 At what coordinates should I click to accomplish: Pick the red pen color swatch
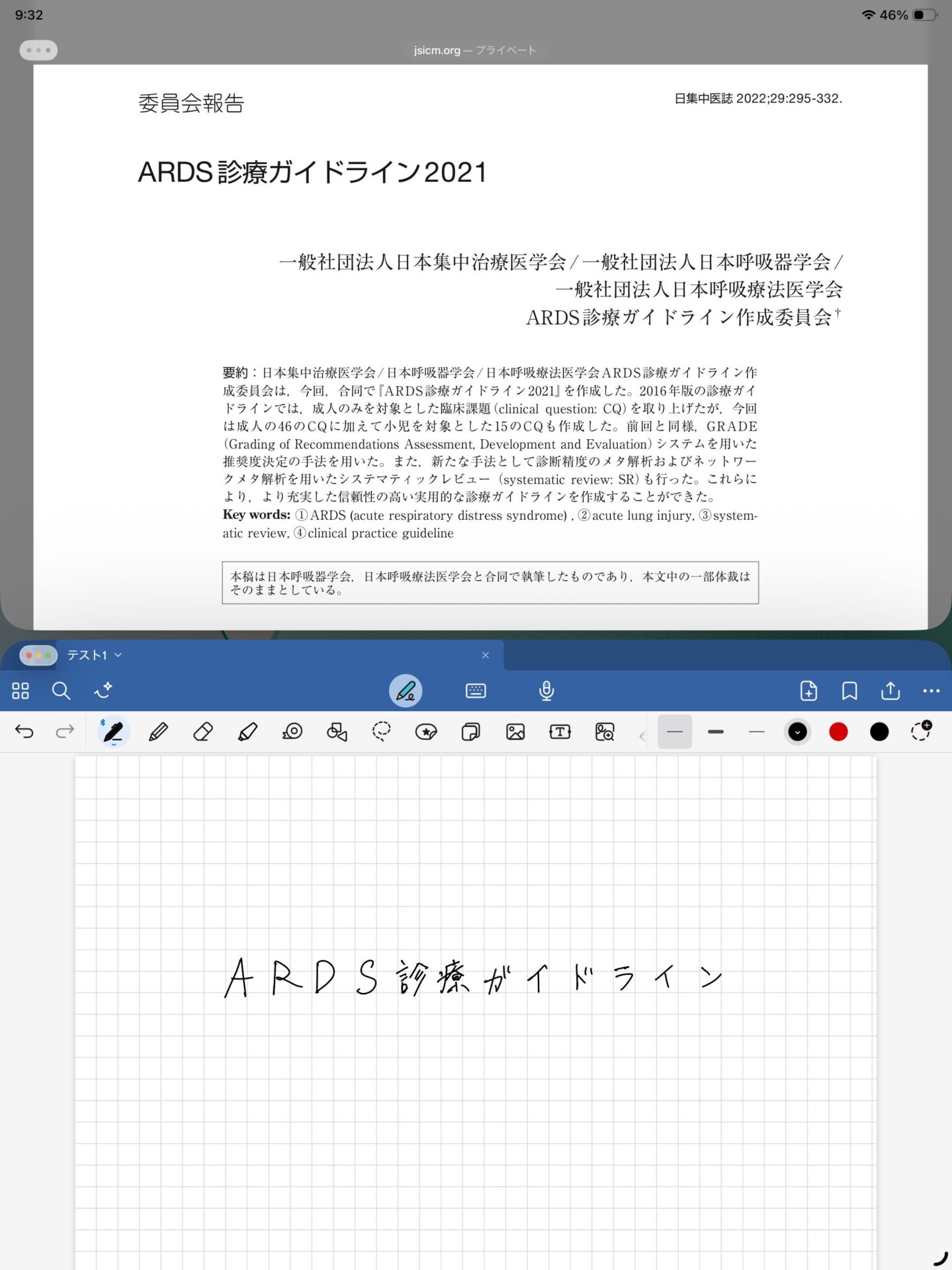pyautogui.click(x=838, y=732)
